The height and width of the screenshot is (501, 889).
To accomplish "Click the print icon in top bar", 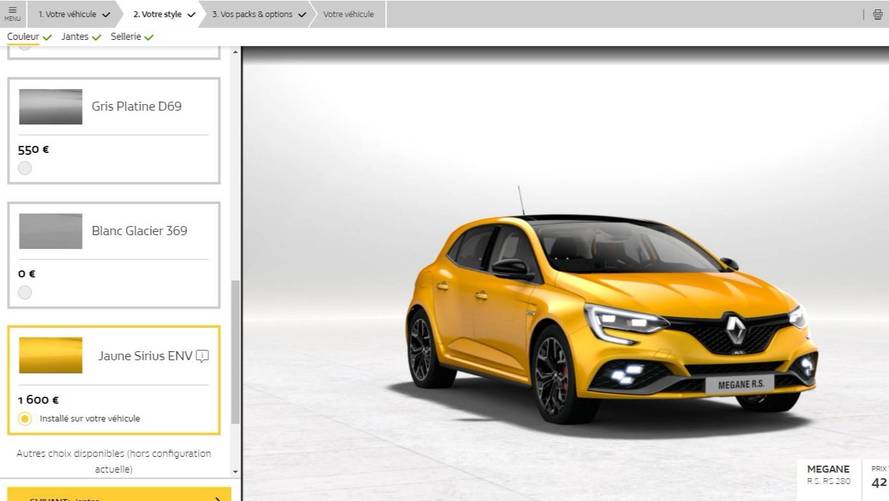I will (x=878, y=14).
